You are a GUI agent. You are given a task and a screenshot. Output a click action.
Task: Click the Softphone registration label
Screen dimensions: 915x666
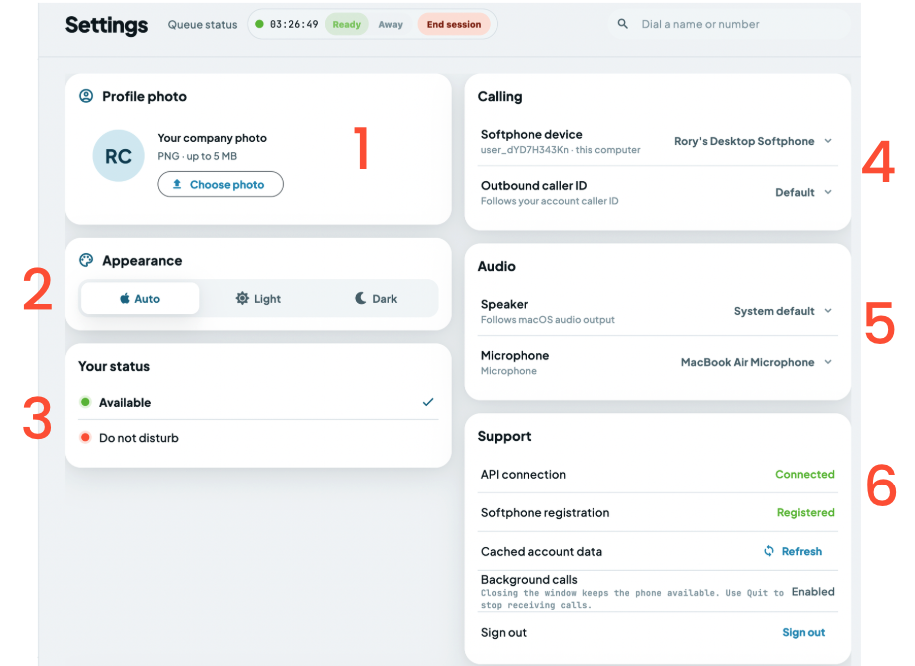click(545, 512)
